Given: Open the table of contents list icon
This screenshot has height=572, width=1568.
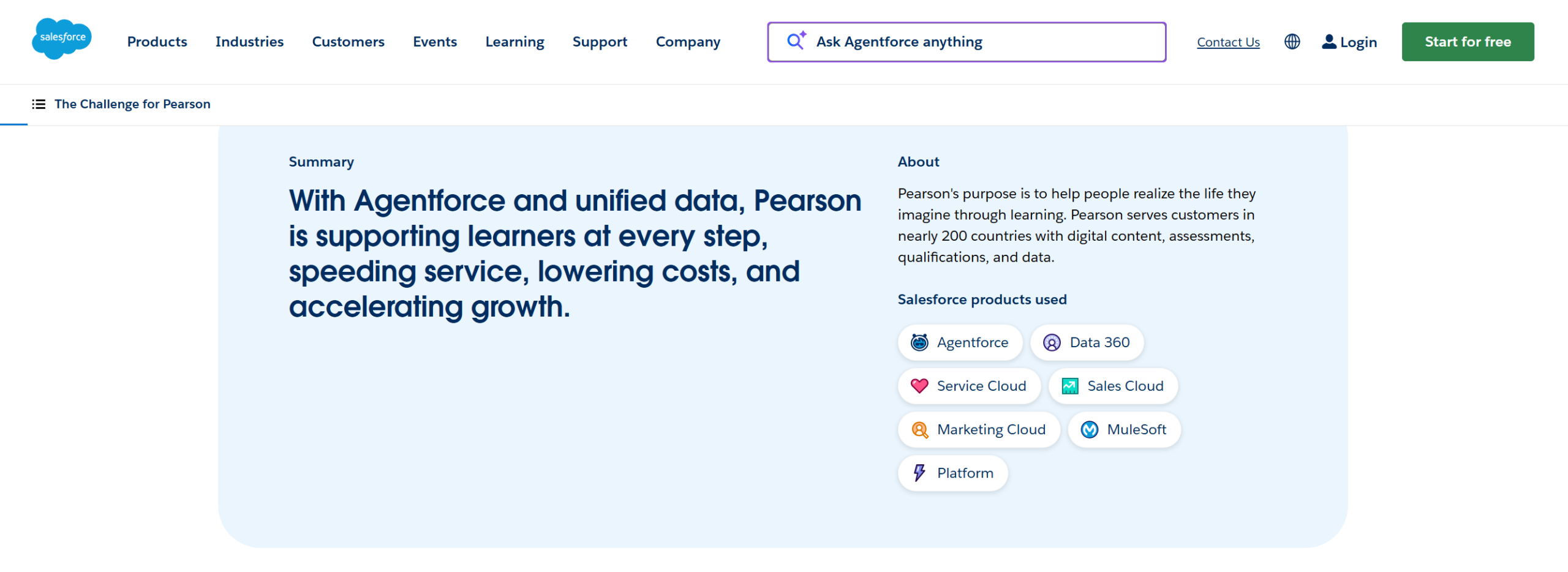Looking at the screenshot, I should coord(39,104).
